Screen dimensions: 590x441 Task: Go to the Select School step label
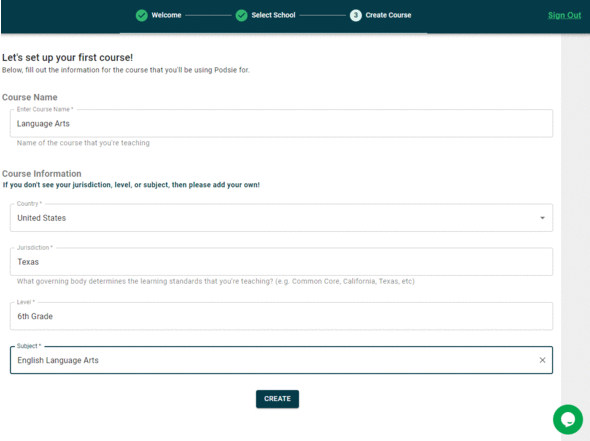[x=273, y=15]
